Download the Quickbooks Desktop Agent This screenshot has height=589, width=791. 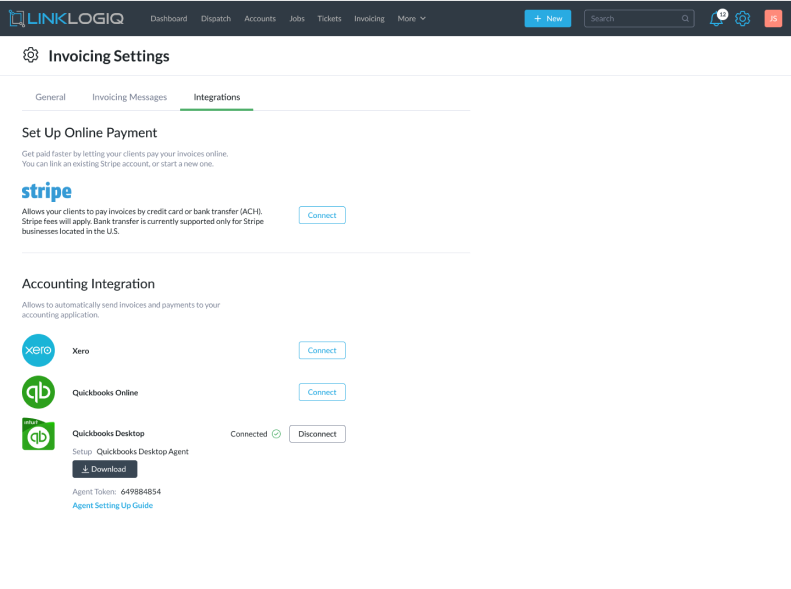click(x=104, y=469)
